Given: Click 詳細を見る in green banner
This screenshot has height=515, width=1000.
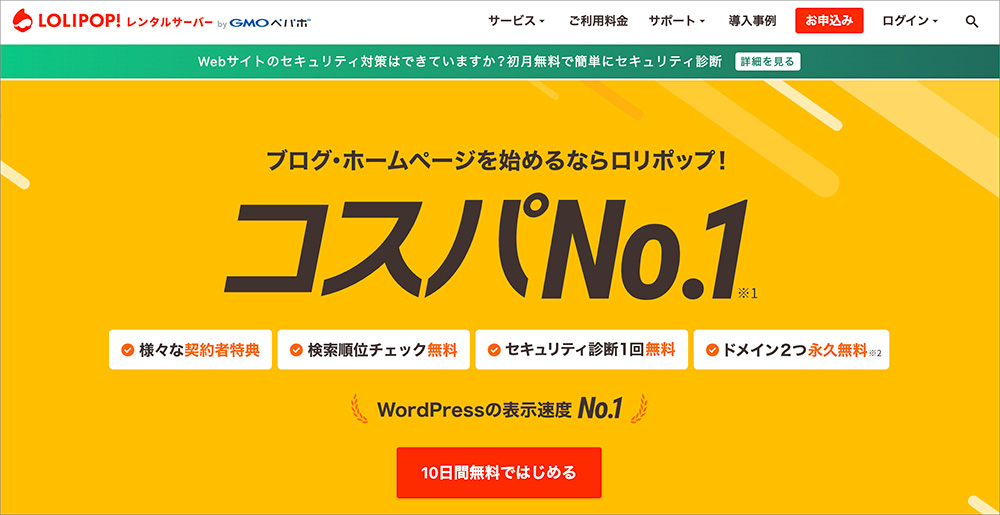Looking at the screenshot, I should (767, 61).
